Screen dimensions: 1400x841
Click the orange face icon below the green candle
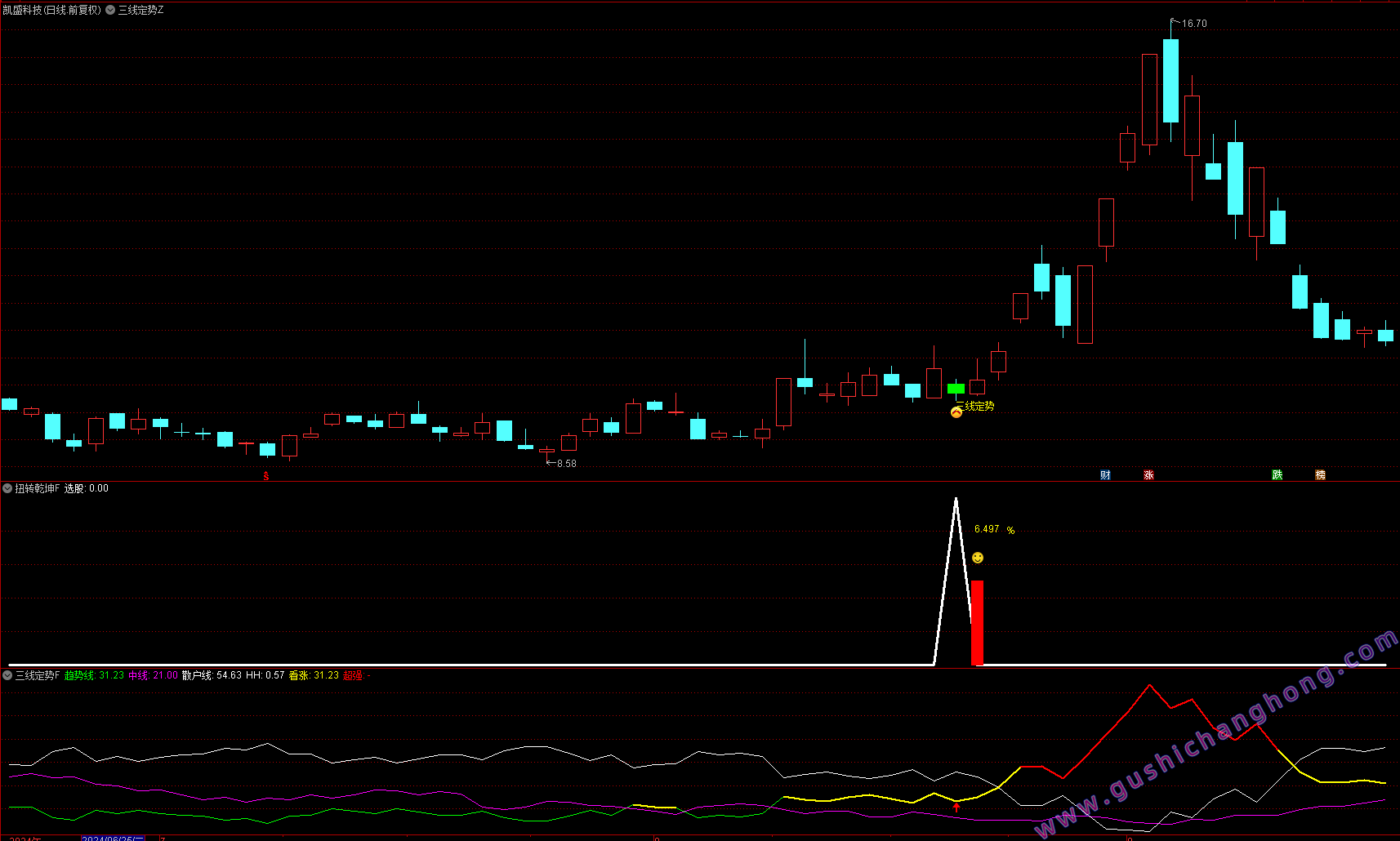point(956,412)
